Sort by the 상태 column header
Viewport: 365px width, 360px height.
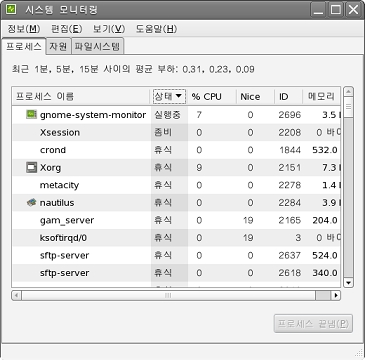[169, 97]
